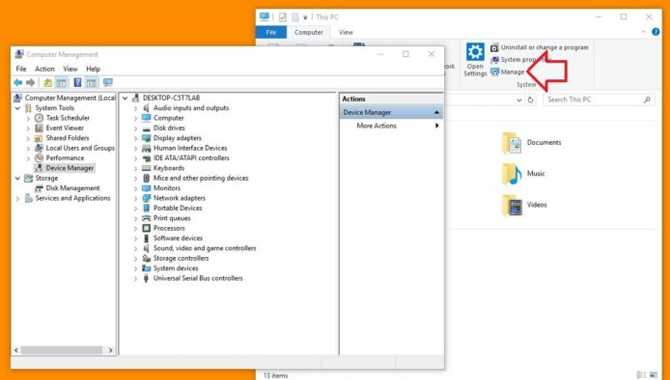670x380 pixels.
Task: Open the Help menu in Computer Management
Action: [93, 69]
